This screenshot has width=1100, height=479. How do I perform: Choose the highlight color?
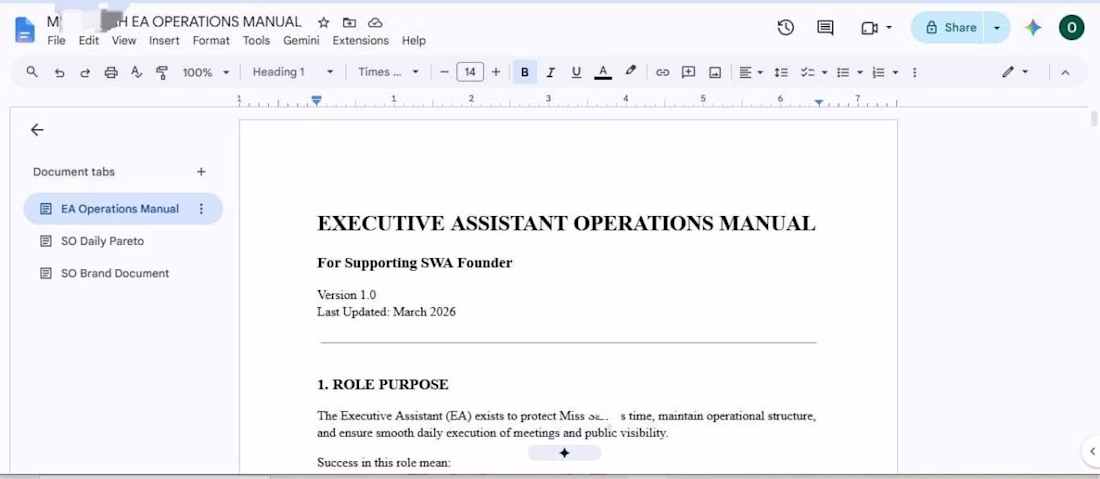coord(630,72)
